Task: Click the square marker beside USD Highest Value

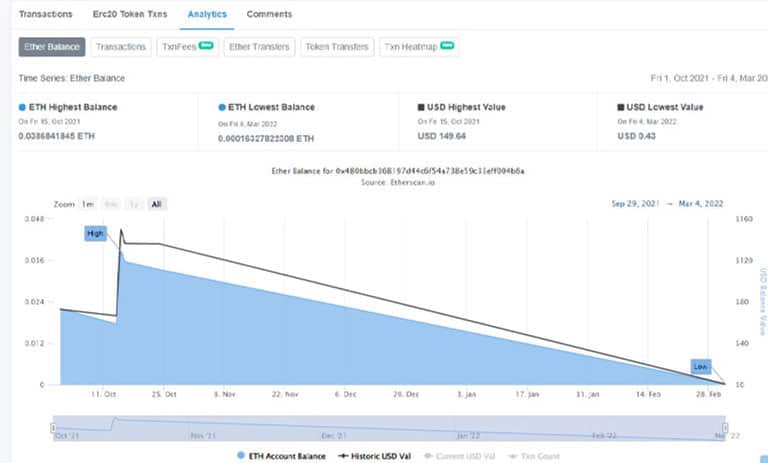Action: (421, 107)
